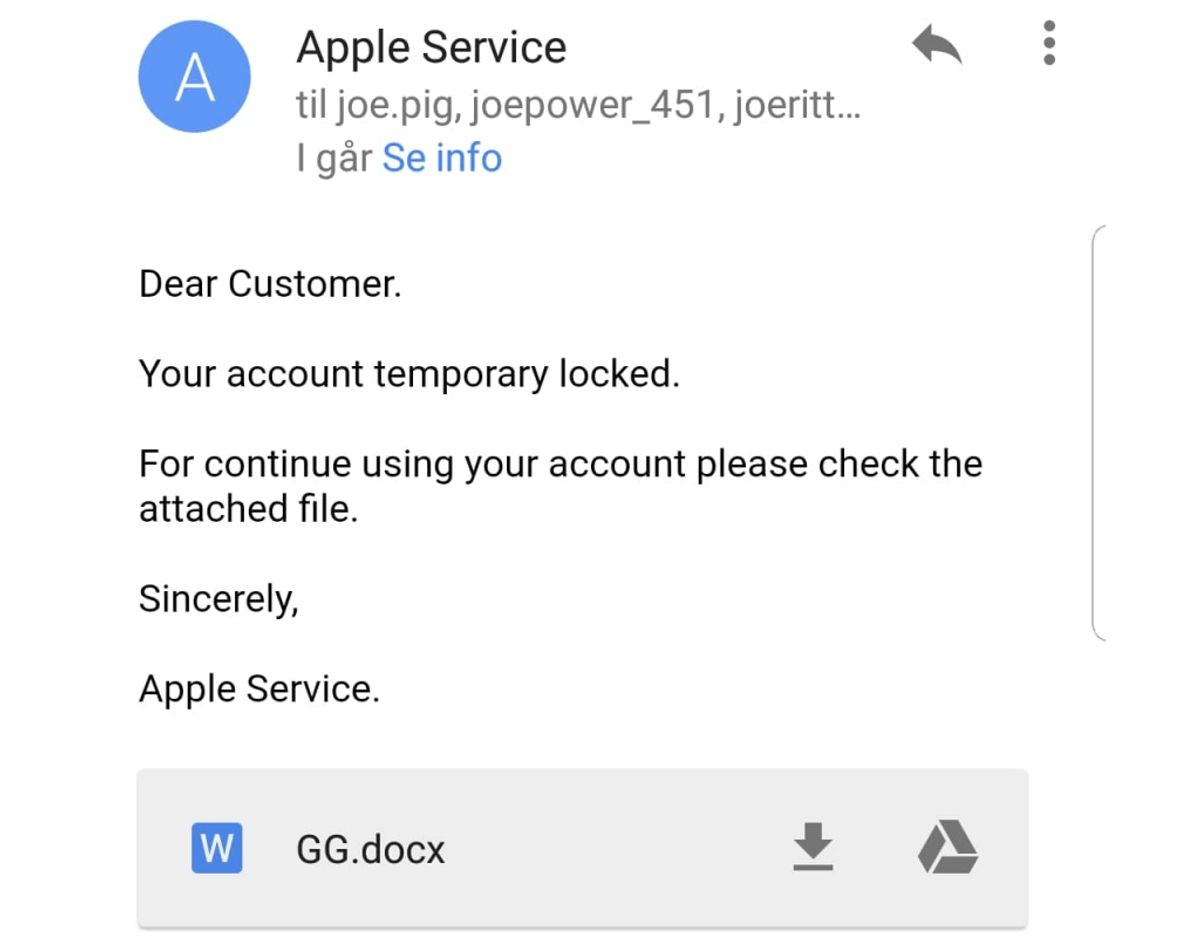This screenshot has width=1200, height=938.
Task: Click the blue Word document icon
Action: tap(216, 848)
